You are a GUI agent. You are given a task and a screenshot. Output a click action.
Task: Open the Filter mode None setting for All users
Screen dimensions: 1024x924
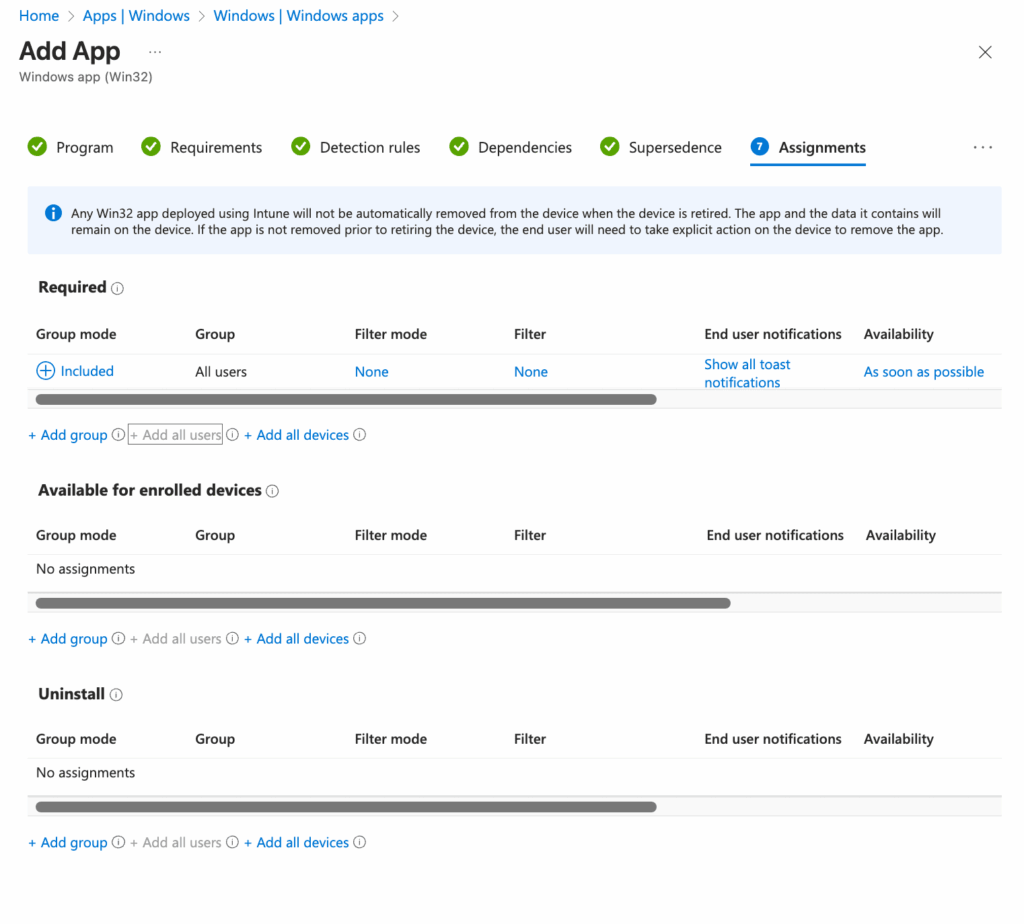(371, 371)
